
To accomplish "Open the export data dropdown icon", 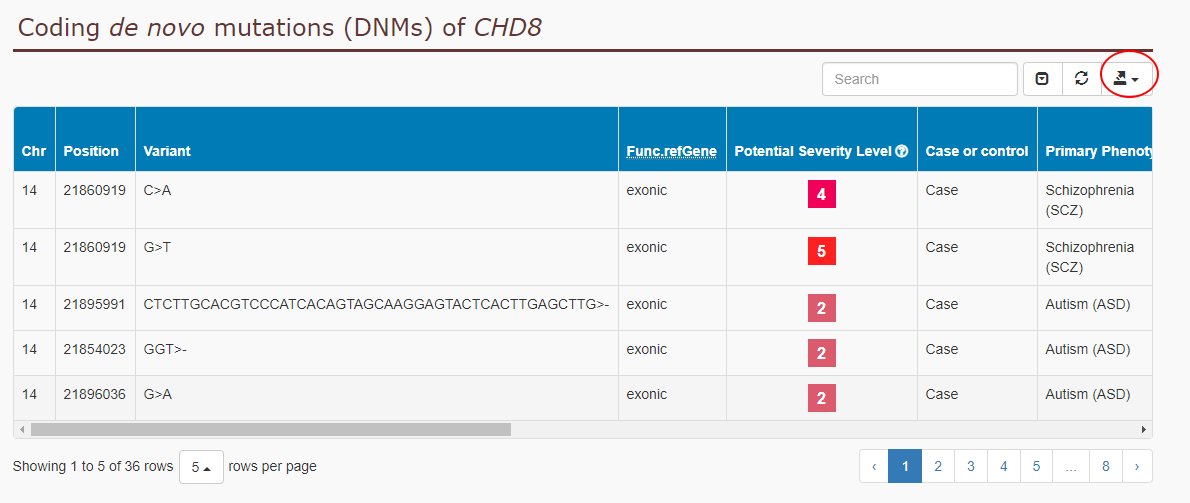I will tap(1126, 79).
